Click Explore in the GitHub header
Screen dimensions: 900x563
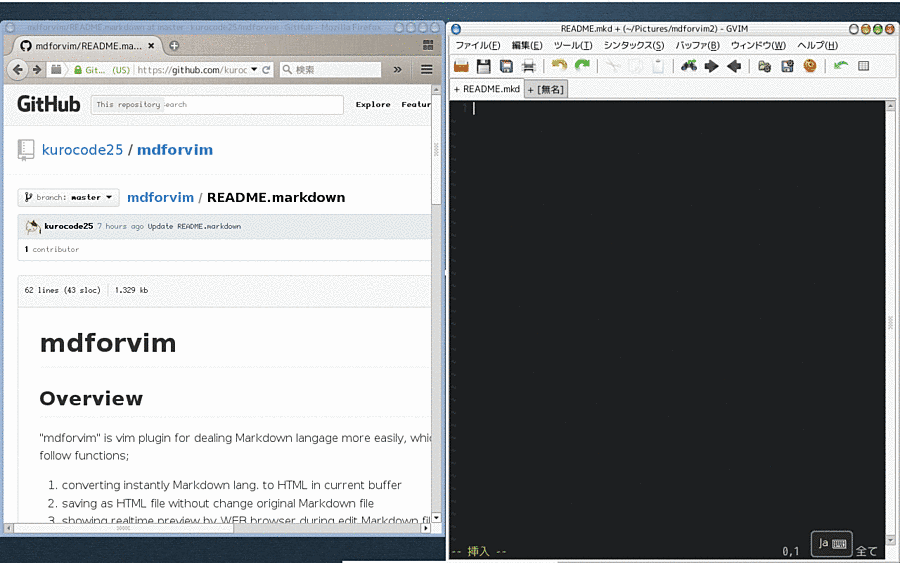pyautogui.click(x=373, y=104)
